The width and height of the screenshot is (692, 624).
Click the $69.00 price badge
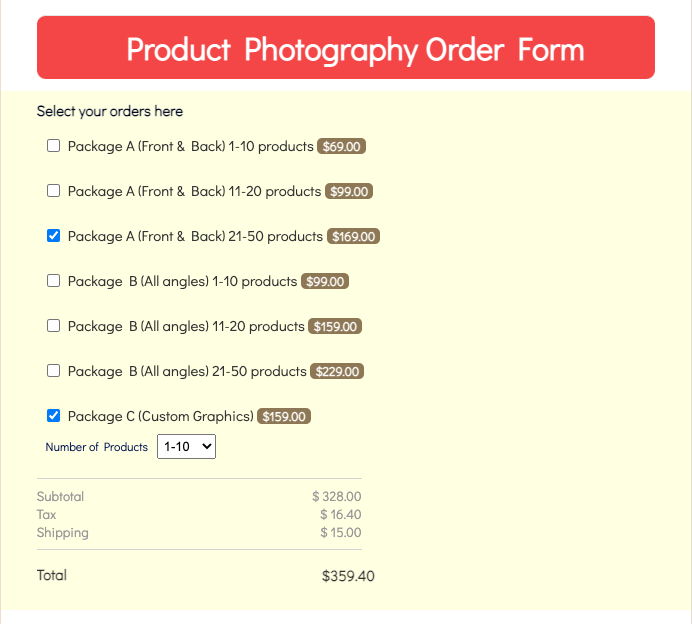point(342,147)
